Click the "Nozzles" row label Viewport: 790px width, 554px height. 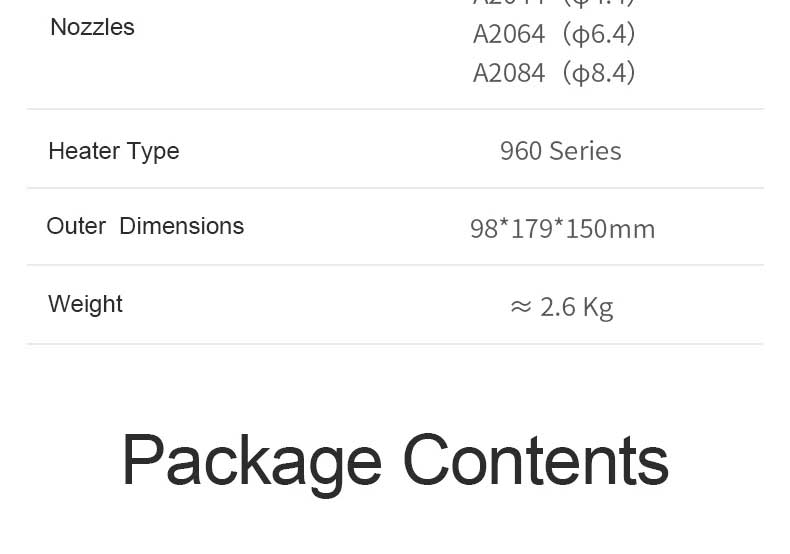pos(92,27)
